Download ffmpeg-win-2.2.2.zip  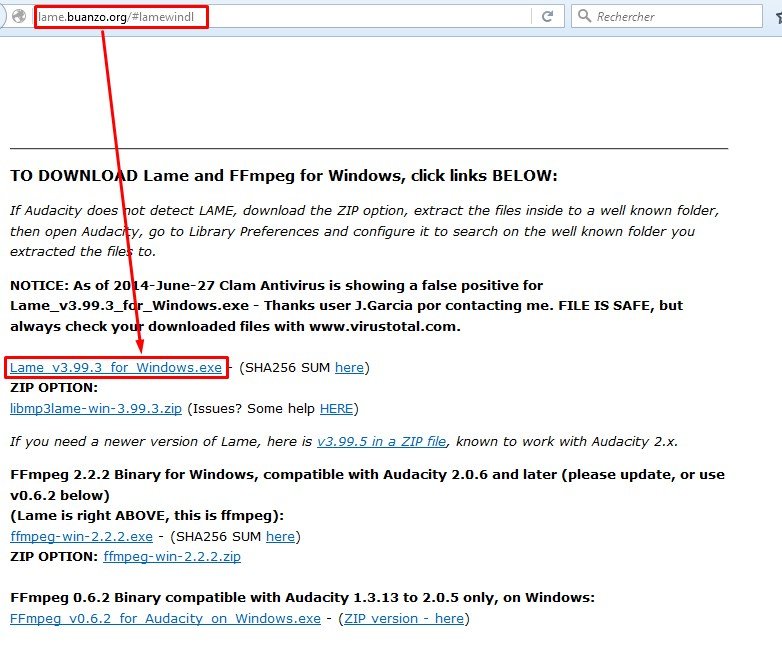tap(172, 556)
